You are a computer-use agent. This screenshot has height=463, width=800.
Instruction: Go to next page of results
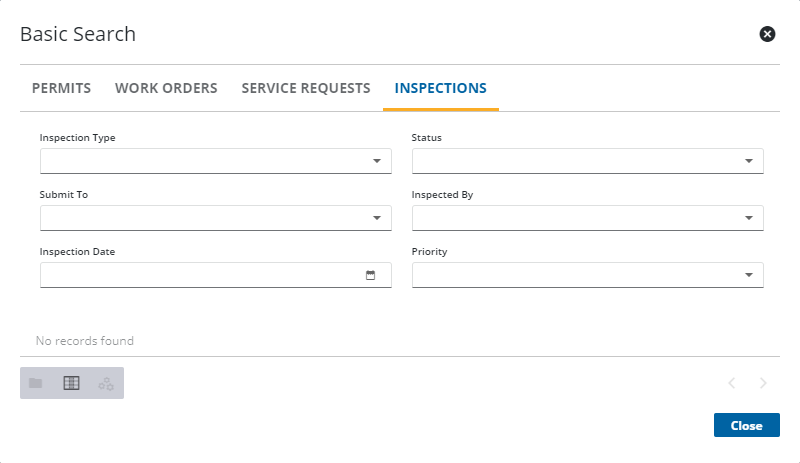(x=764, y=383)
